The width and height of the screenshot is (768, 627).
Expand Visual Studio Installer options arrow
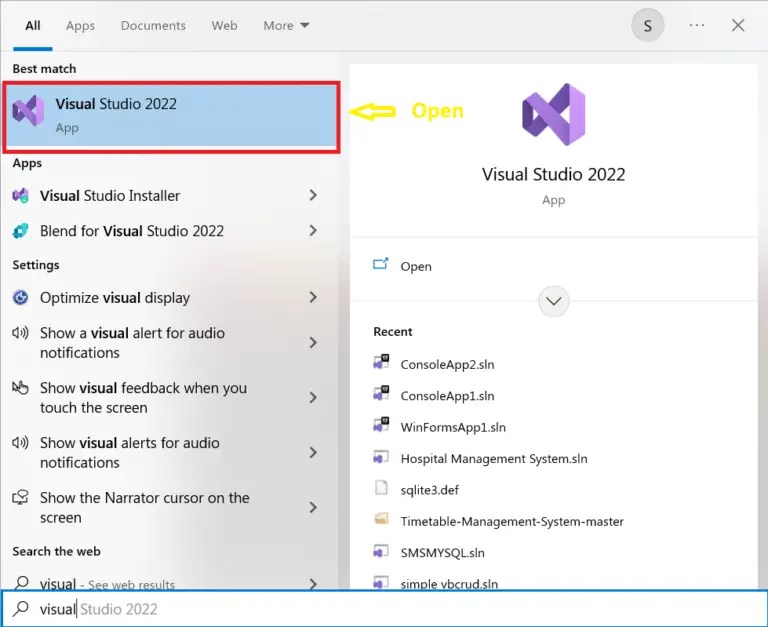pos(313,195)
